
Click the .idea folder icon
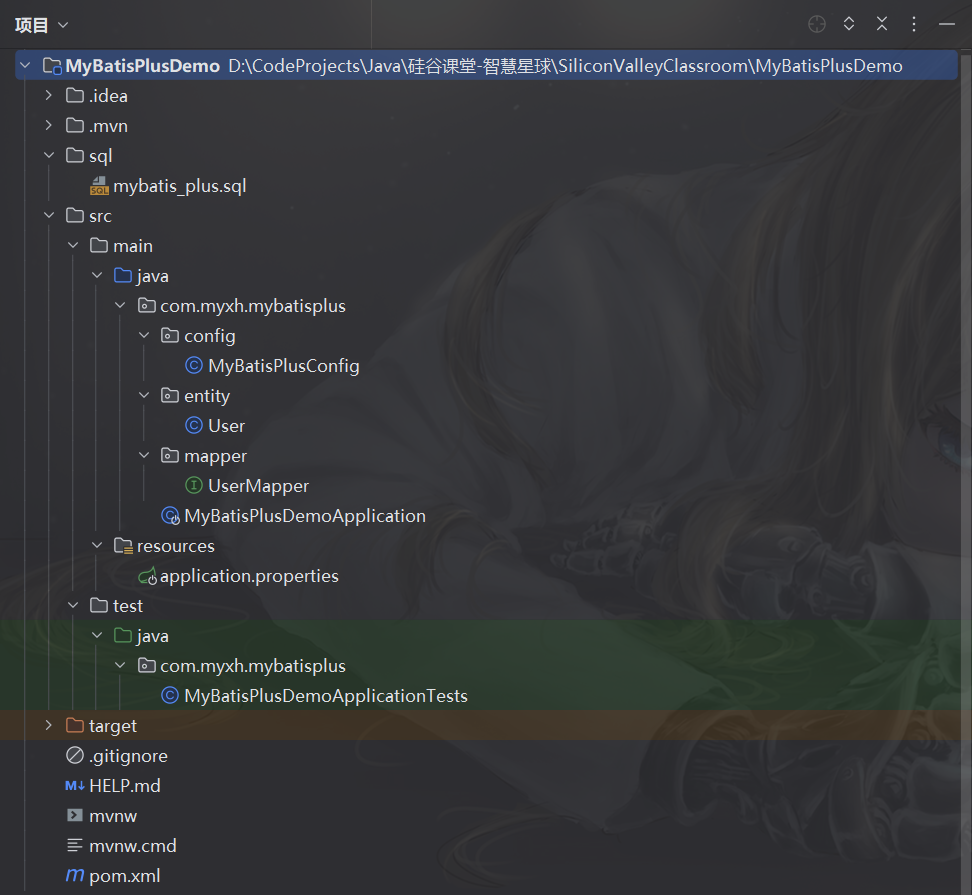coord(75,95)
